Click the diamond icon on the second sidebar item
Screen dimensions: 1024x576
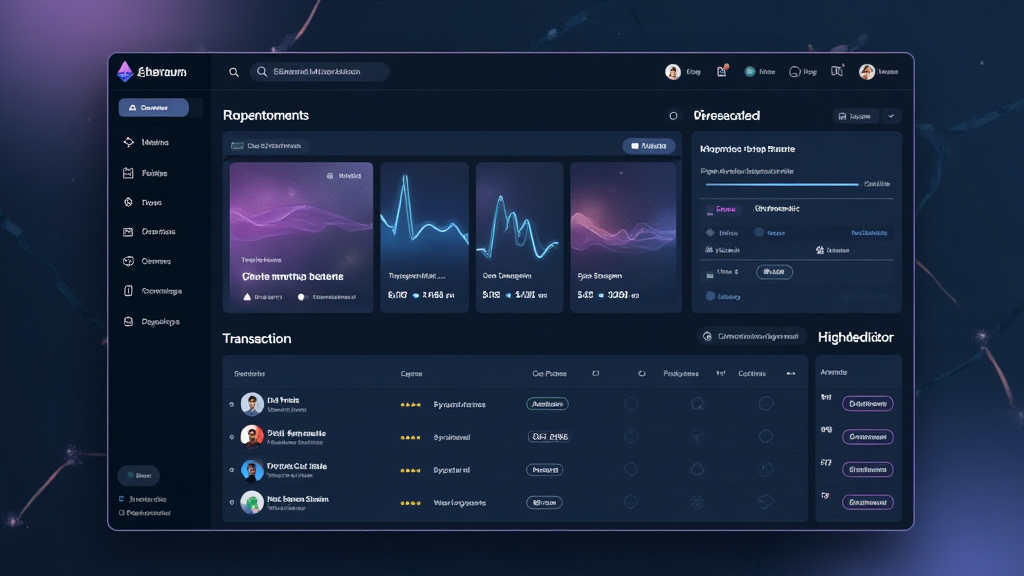point(128,143)
